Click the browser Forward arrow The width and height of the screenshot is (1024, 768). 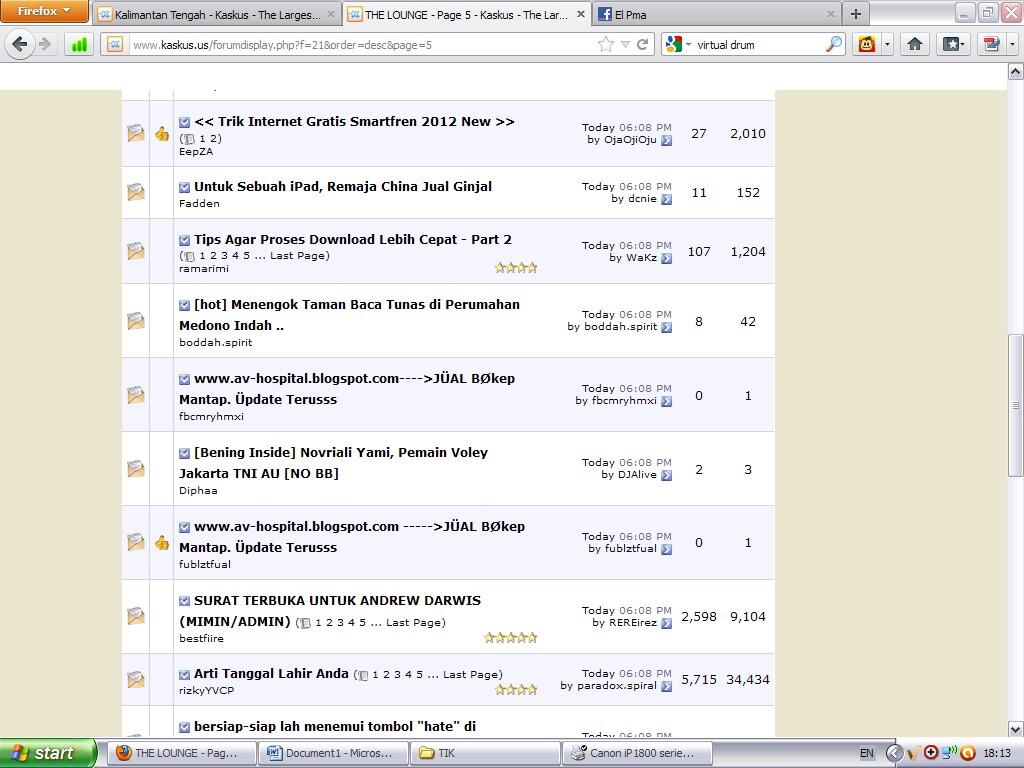44,44
